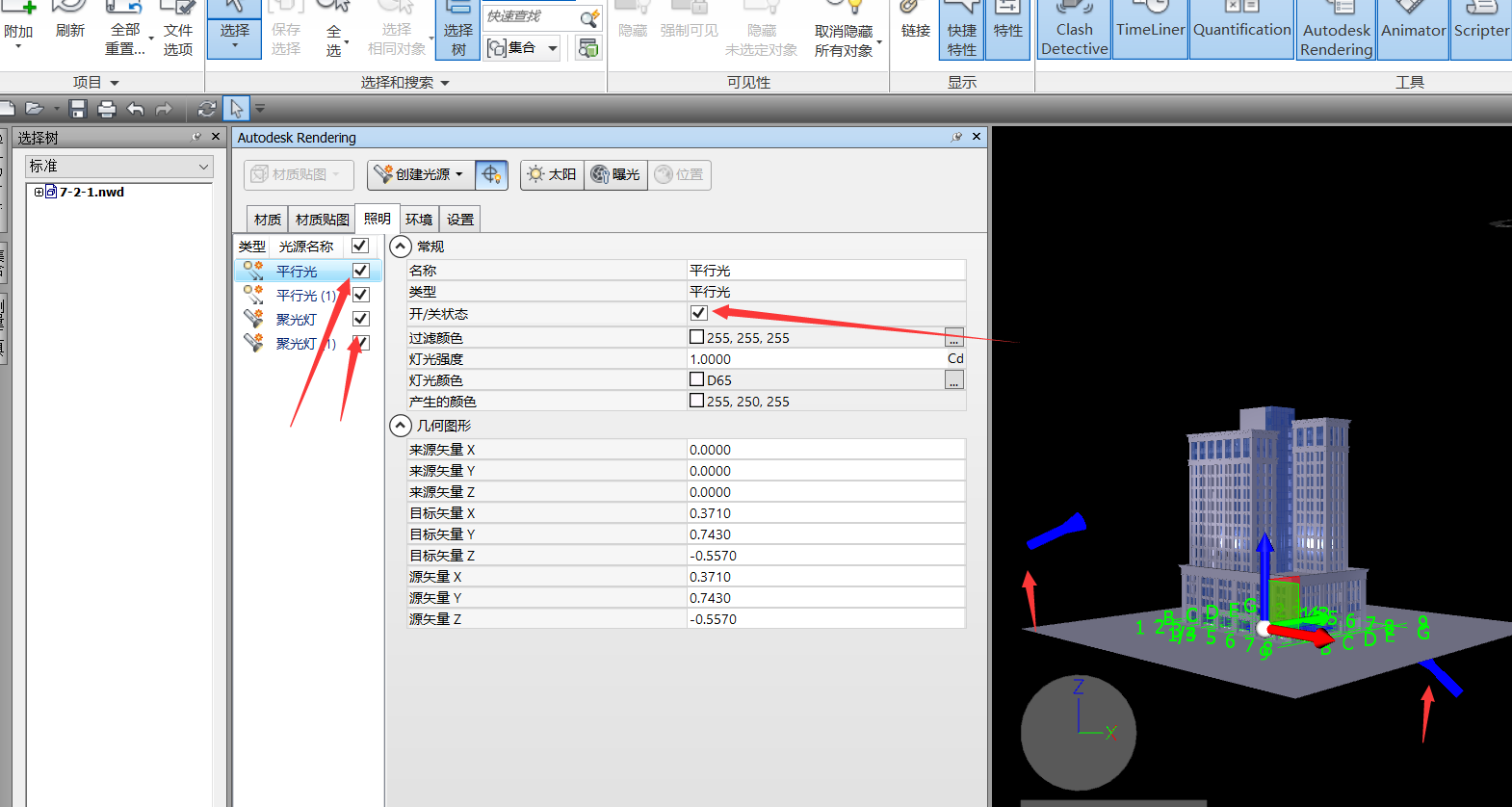Open the 集合 dropdown
The width and height of the screenshot is (1512, 807).
pos(523,47)
